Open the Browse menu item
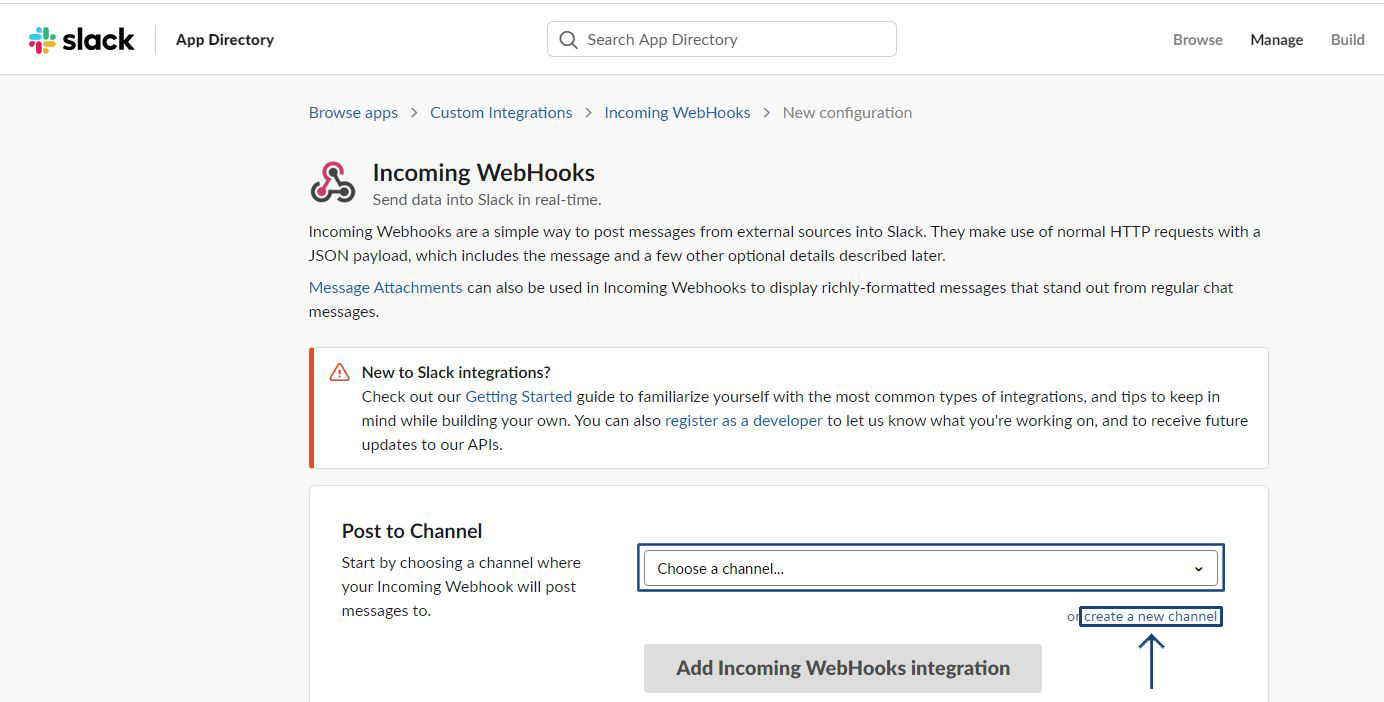This screenshot has height=702, width=1384. [x=1198, y=40]
